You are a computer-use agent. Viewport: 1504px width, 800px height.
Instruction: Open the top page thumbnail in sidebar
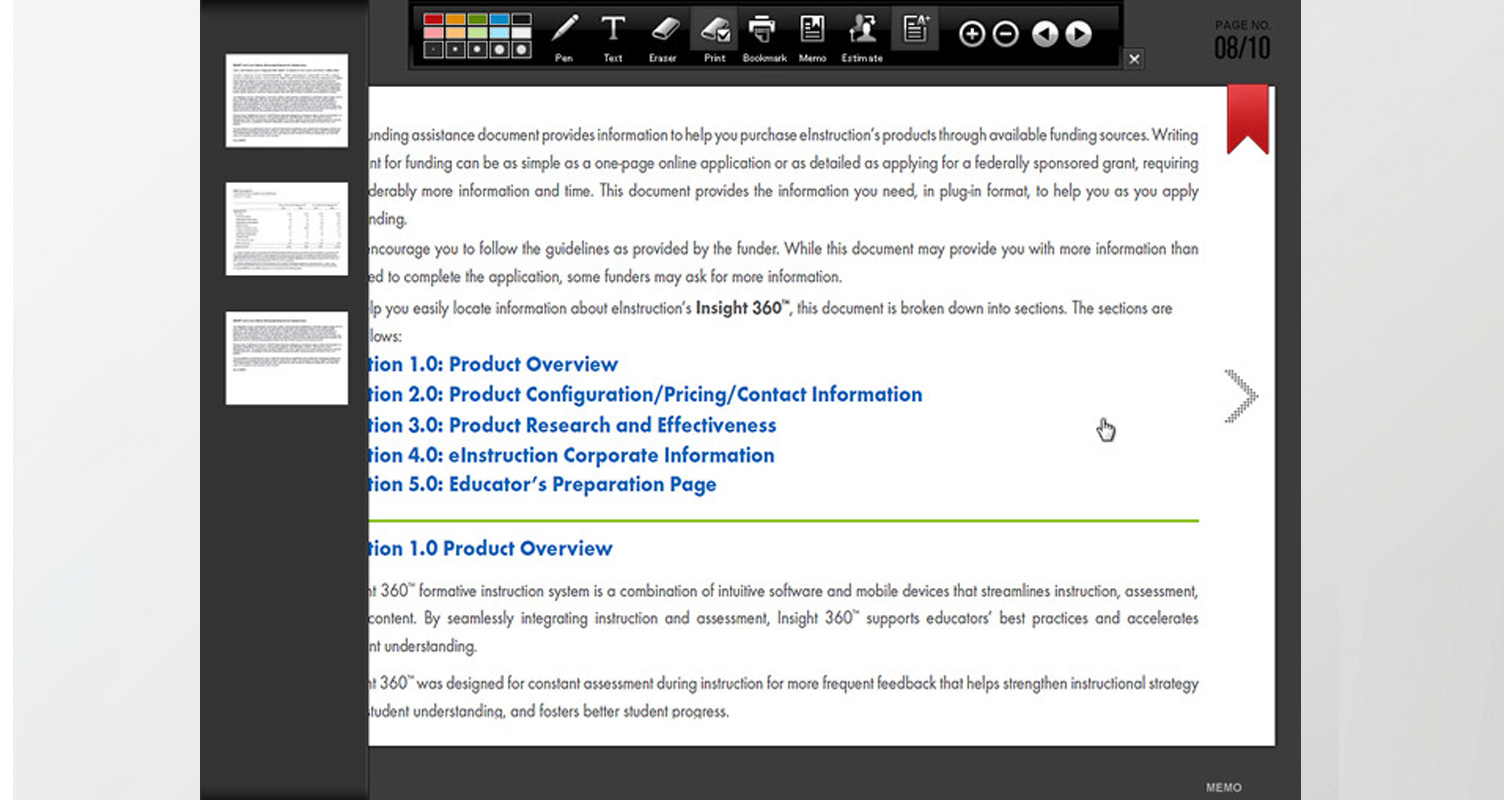pos(287,101)
